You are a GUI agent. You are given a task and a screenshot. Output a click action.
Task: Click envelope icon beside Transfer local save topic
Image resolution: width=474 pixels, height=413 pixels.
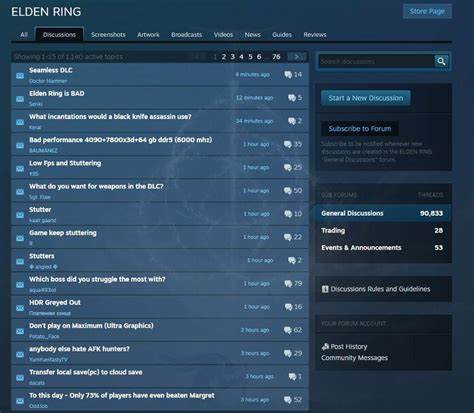pos(20,378)
